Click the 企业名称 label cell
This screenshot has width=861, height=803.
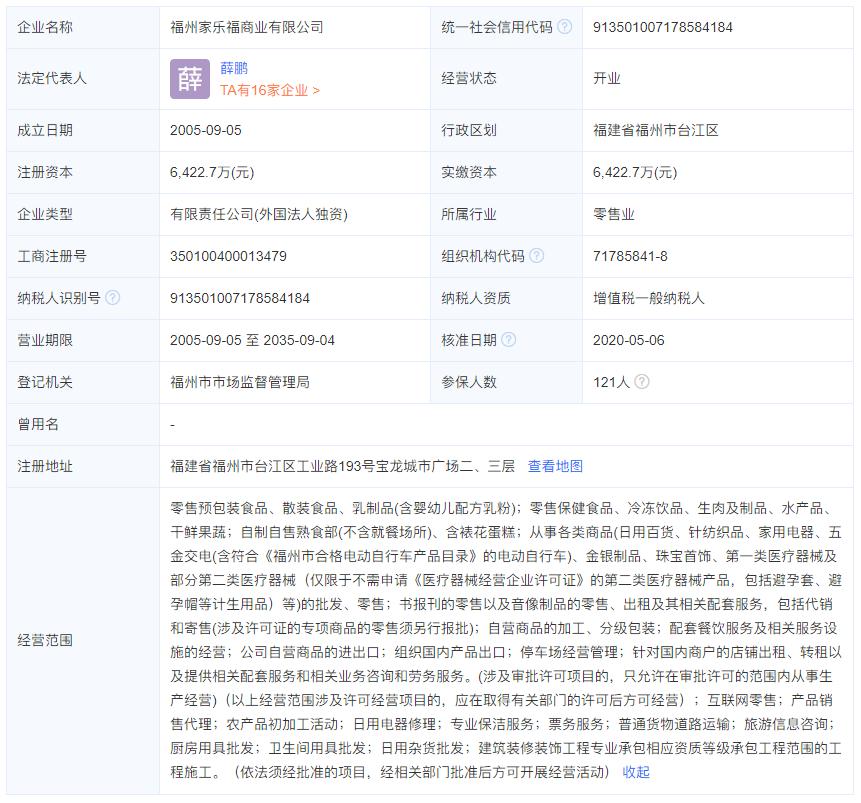[x=83, y=27]
